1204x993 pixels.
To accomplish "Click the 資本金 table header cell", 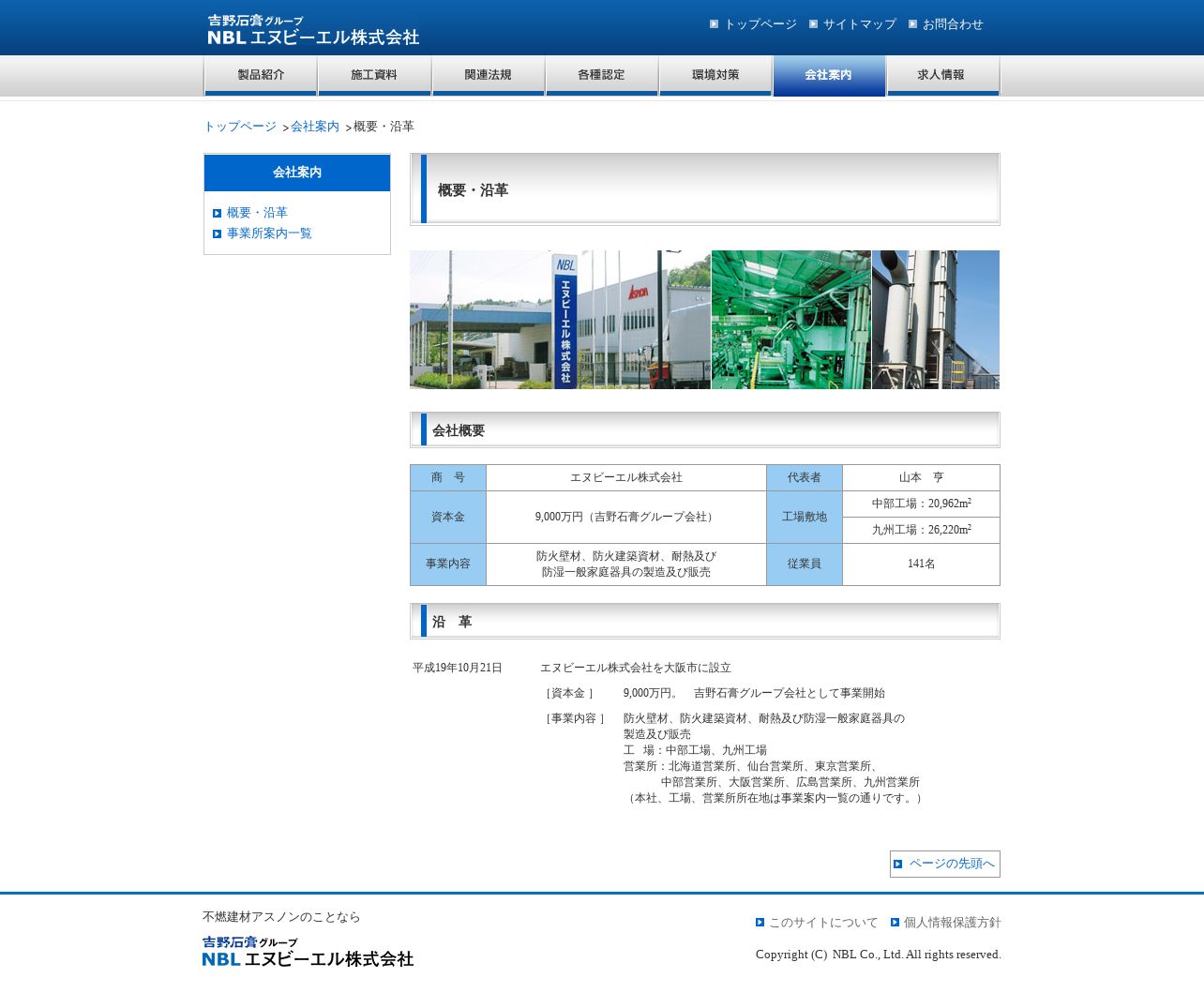I will 448,518.
